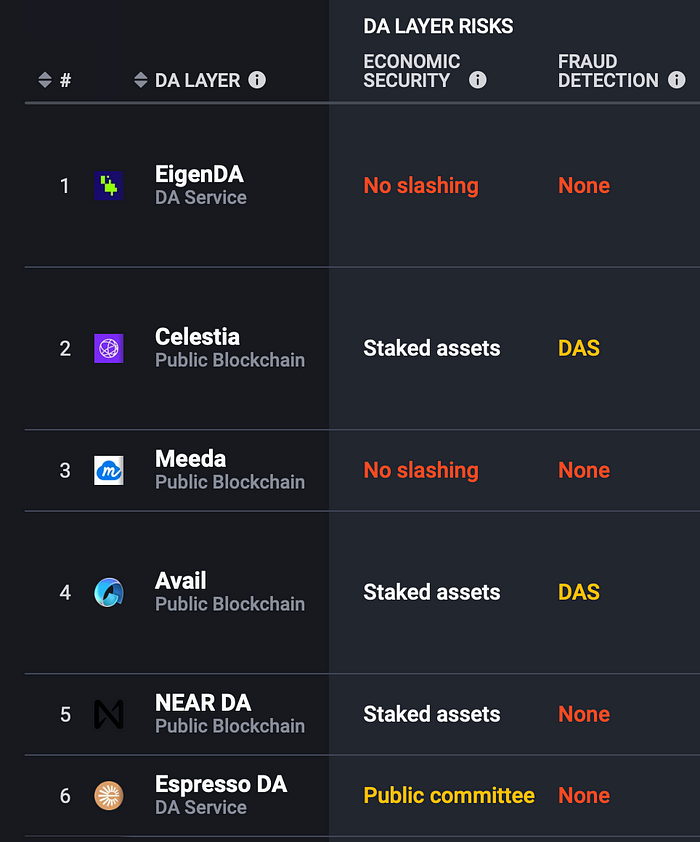Open the Avail project link

pyautogui.click(x=180, y=580)
